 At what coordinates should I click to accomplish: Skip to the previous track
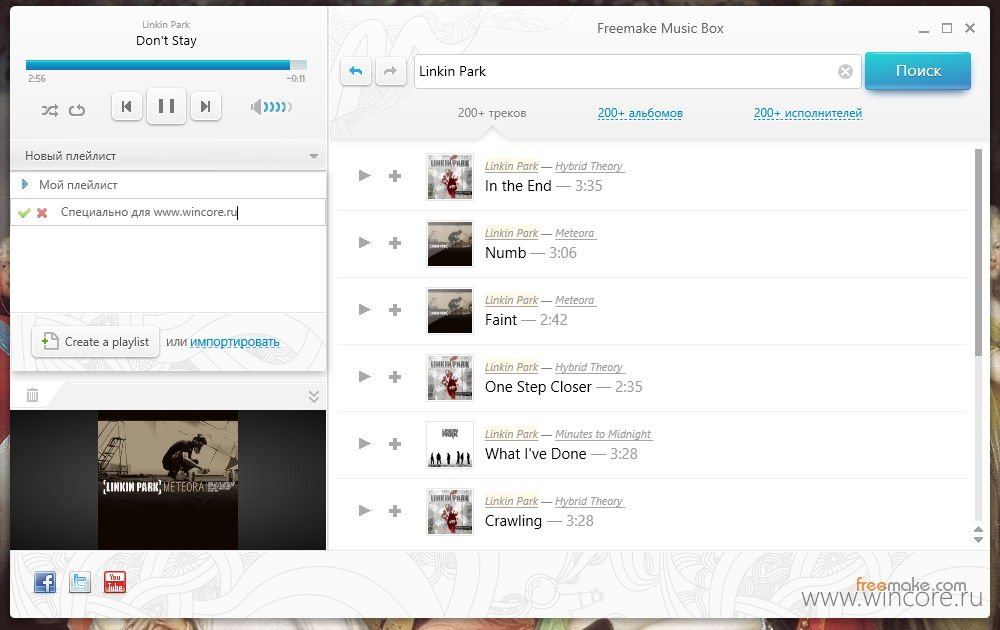tap(126, 106)
